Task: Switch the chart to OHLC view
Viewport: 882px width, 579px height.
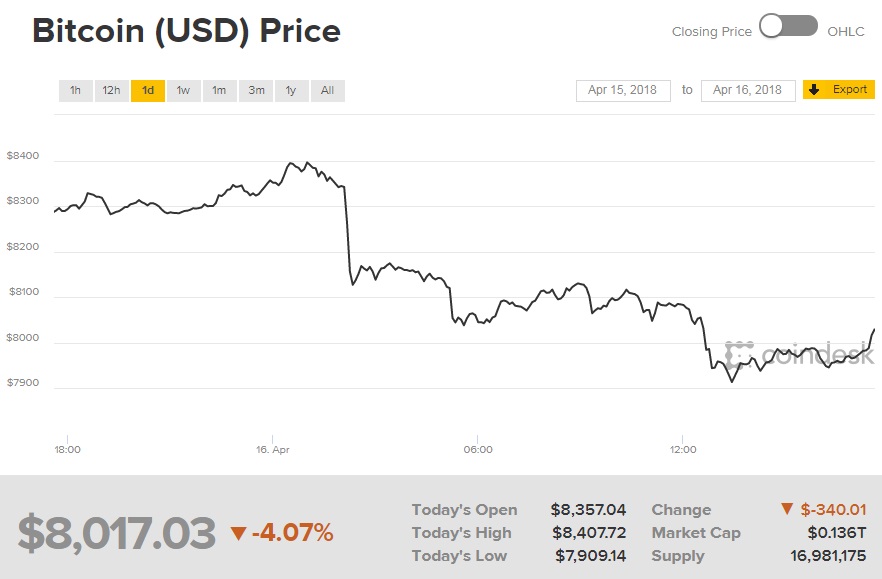Action: click(x=846, y=31)
